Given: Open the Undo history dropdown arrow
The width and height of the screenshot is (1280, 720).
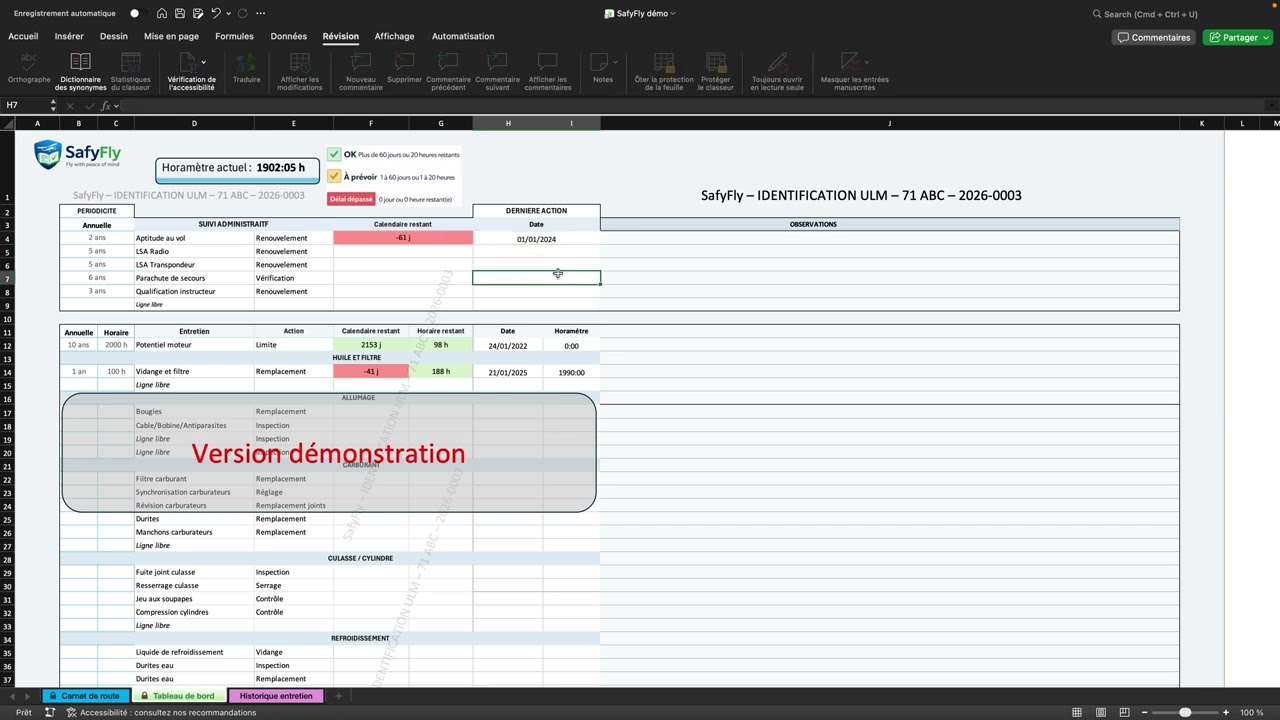Looking at the screenshot, I should 229,14.
